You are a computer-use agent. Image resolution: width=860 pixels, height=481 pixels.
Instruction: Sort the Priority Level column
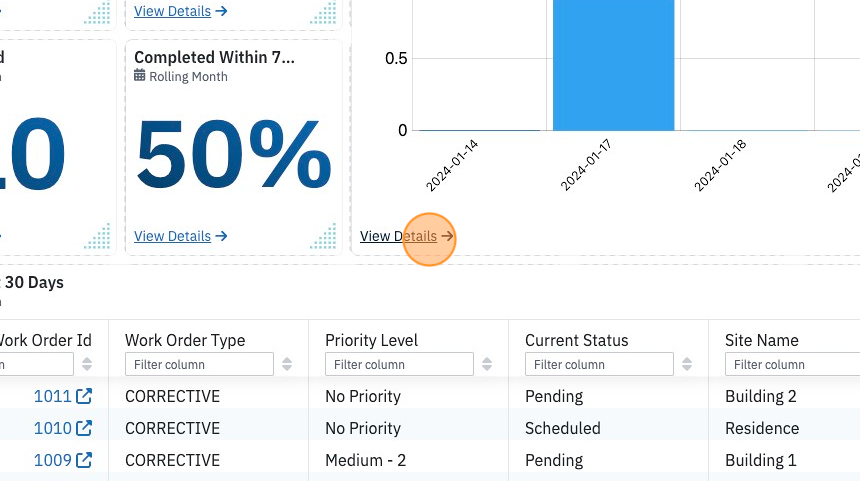487,364
